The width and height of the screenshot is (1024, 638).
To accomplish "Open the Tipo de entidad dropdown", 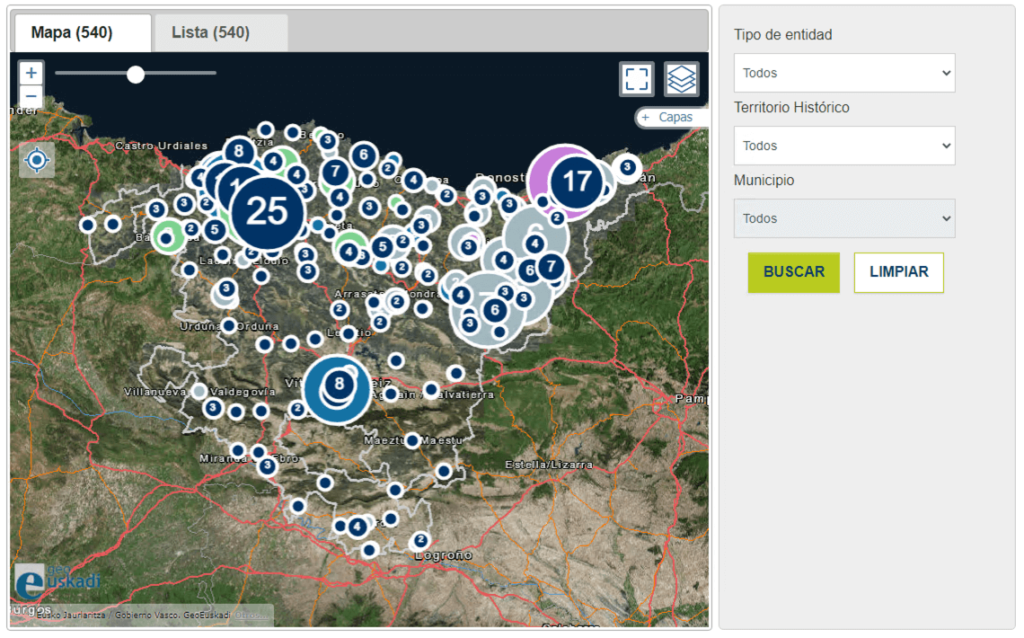I will (844, 73).
